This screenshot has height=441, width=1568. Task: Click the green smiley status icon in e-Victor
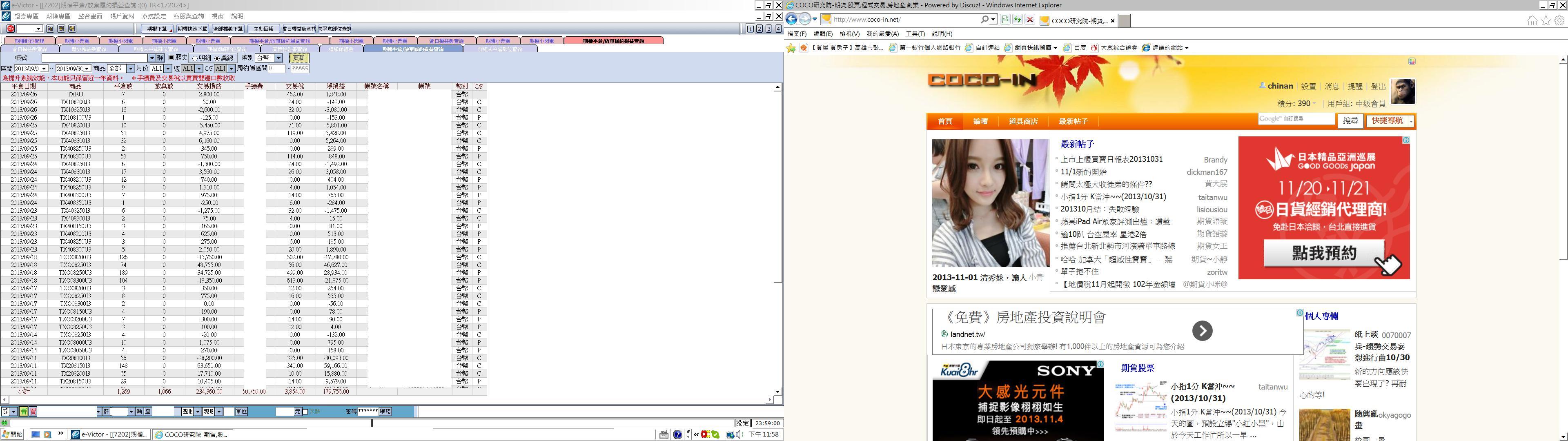pyautogui.click(x=5, y=423)
